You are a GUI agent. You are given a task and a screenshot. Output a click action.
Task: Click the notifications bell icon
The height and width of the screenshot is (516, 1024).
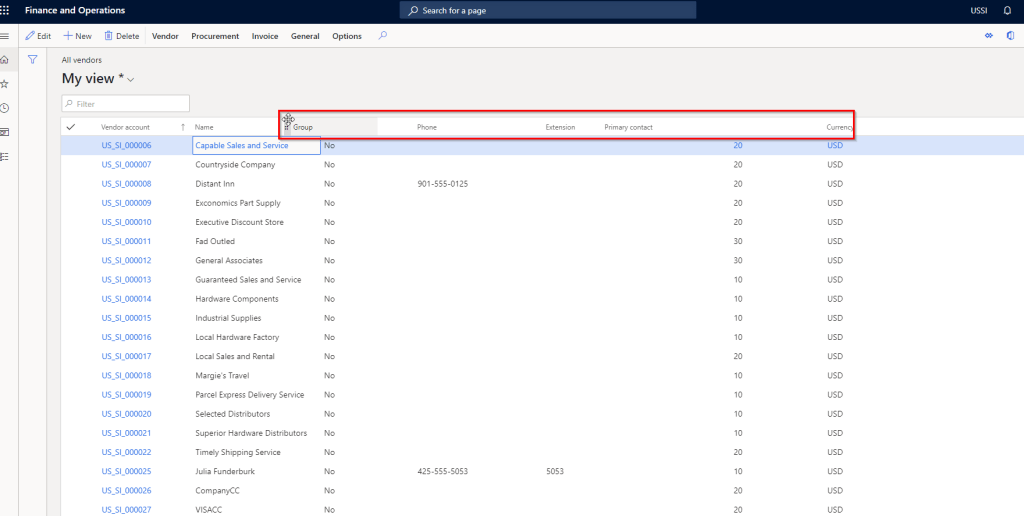click(x=1008, y=10)
